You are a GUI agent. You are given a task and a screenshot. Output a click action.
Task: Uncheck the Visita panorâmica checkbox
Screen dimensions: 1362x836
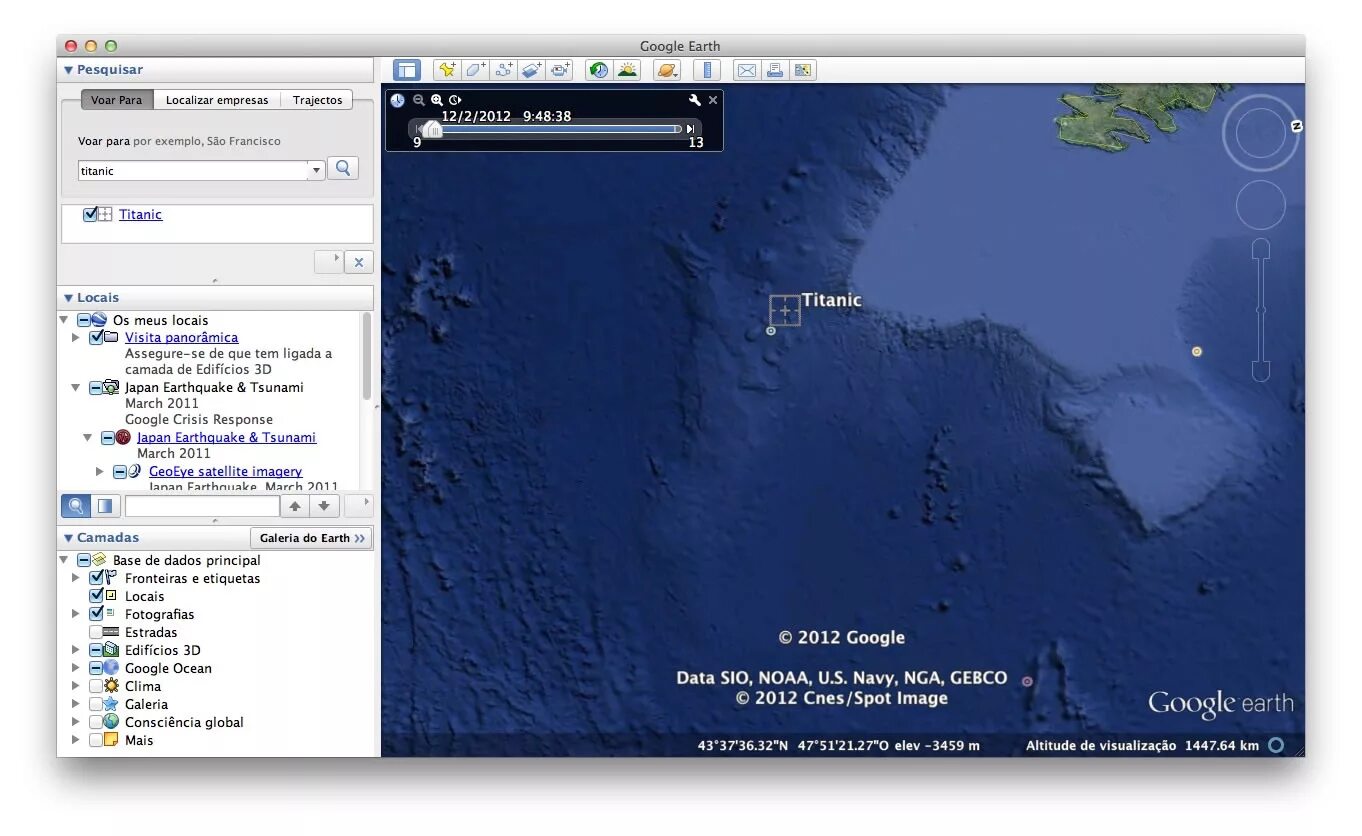pos(96,337)
